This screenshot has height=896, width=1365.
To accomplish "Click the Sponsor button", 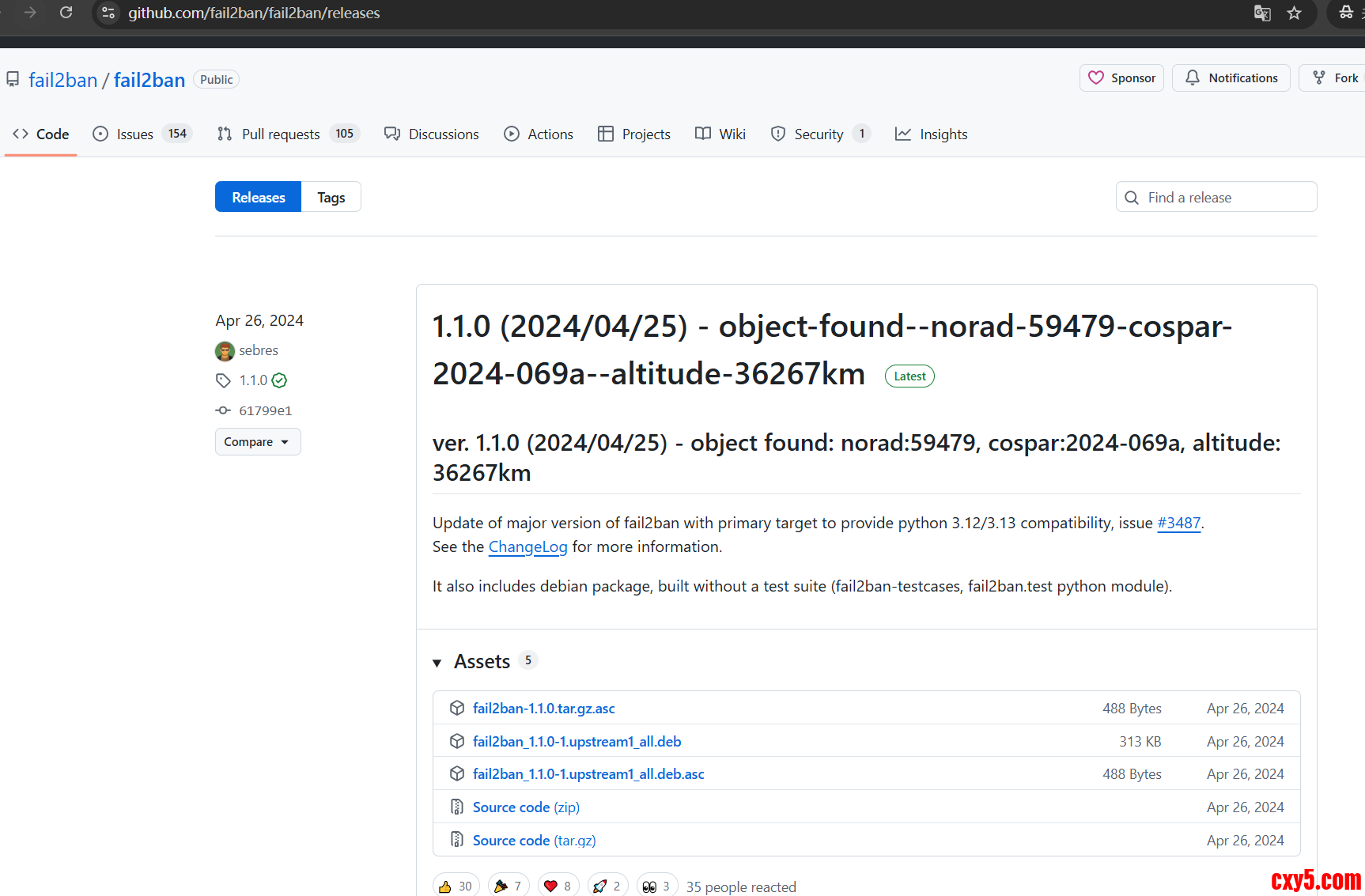I will (x=1121, y=78).
